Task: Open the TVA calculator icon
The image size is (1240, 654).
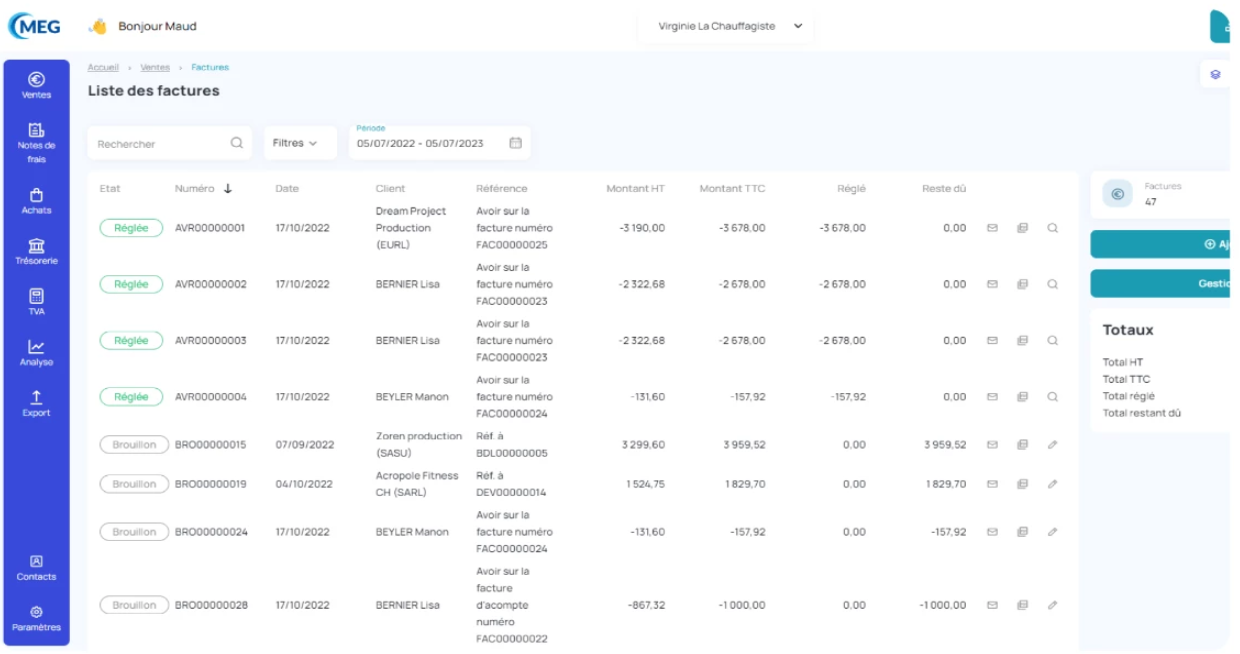Action: tap(36, 302)
